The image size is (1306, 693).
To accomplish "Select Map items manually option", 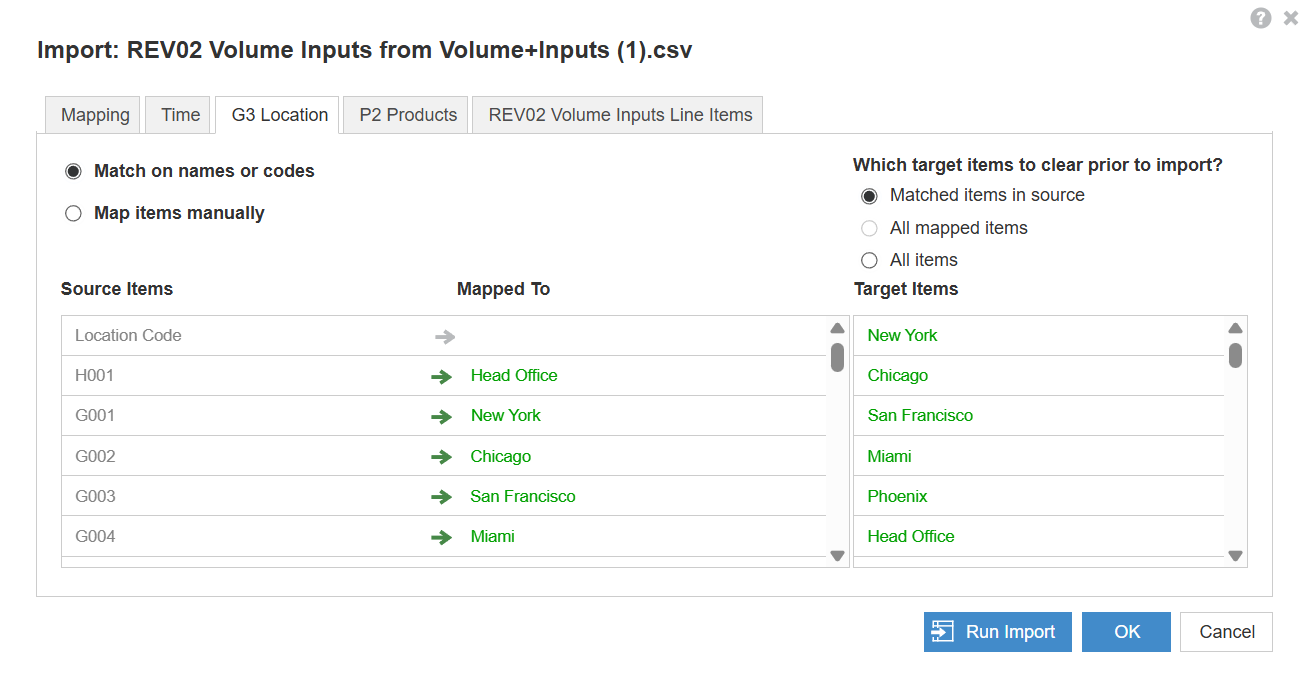I will coord(73,213).
